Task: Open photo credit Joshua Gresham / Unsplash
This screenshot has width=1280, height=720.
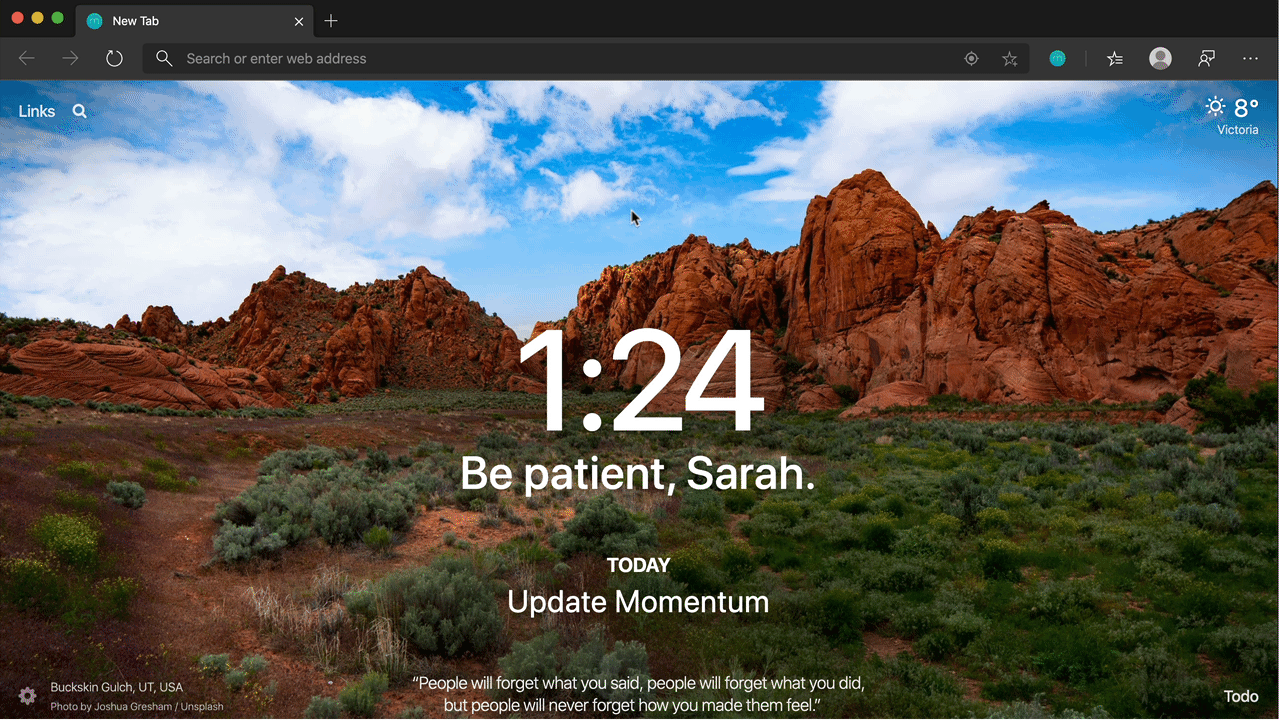Action: tap(137, 706)
